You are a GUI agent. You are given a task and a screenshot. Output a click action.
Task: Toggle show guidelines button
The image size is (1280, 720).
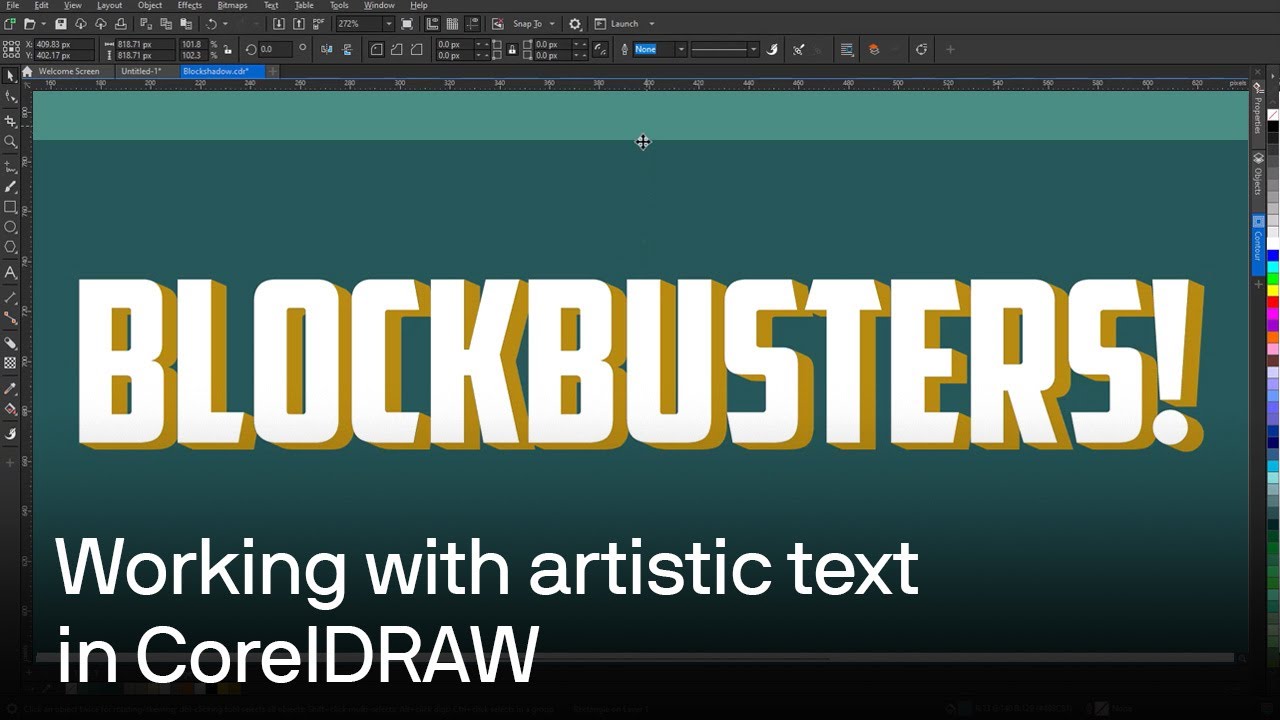click(472, 24)
